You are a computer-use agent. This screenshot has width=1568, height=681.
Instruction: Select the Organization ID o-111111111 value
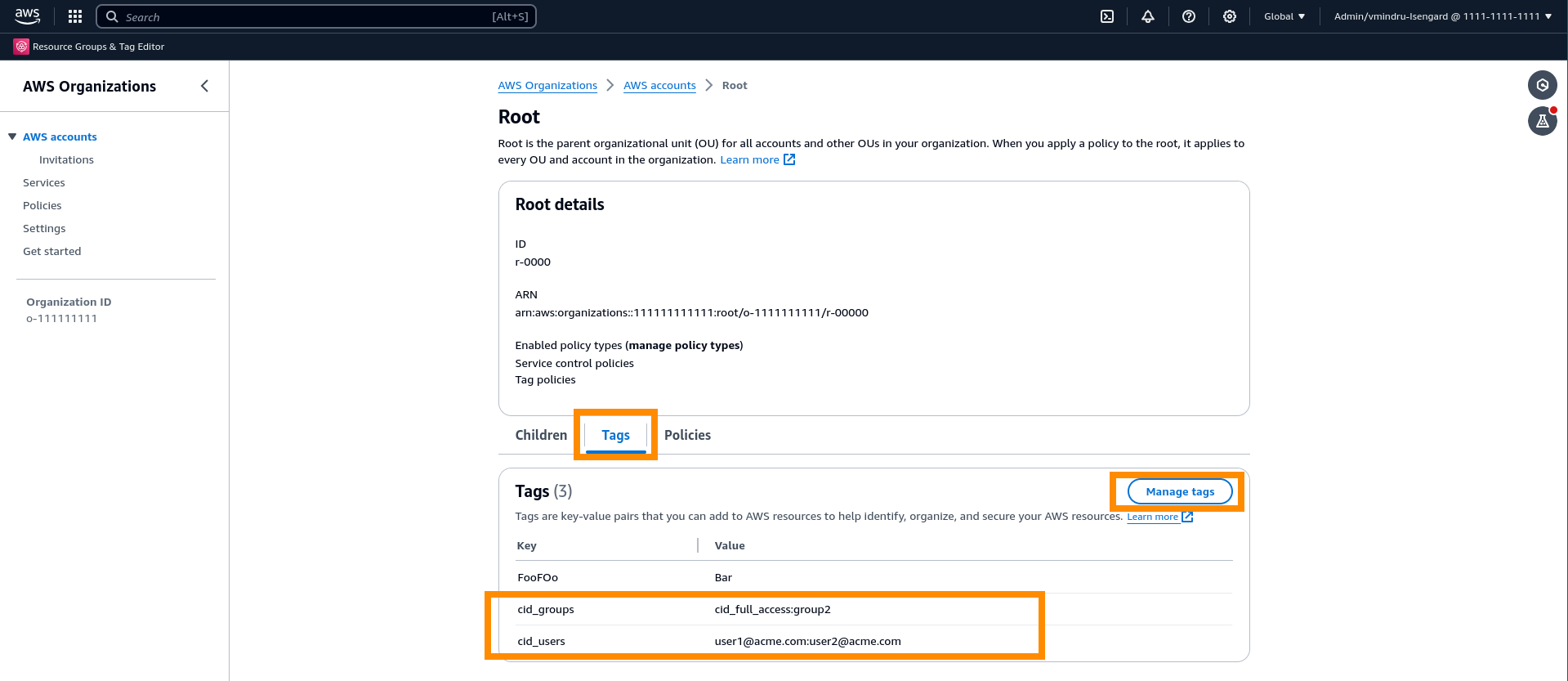click(x=61, y=318)
